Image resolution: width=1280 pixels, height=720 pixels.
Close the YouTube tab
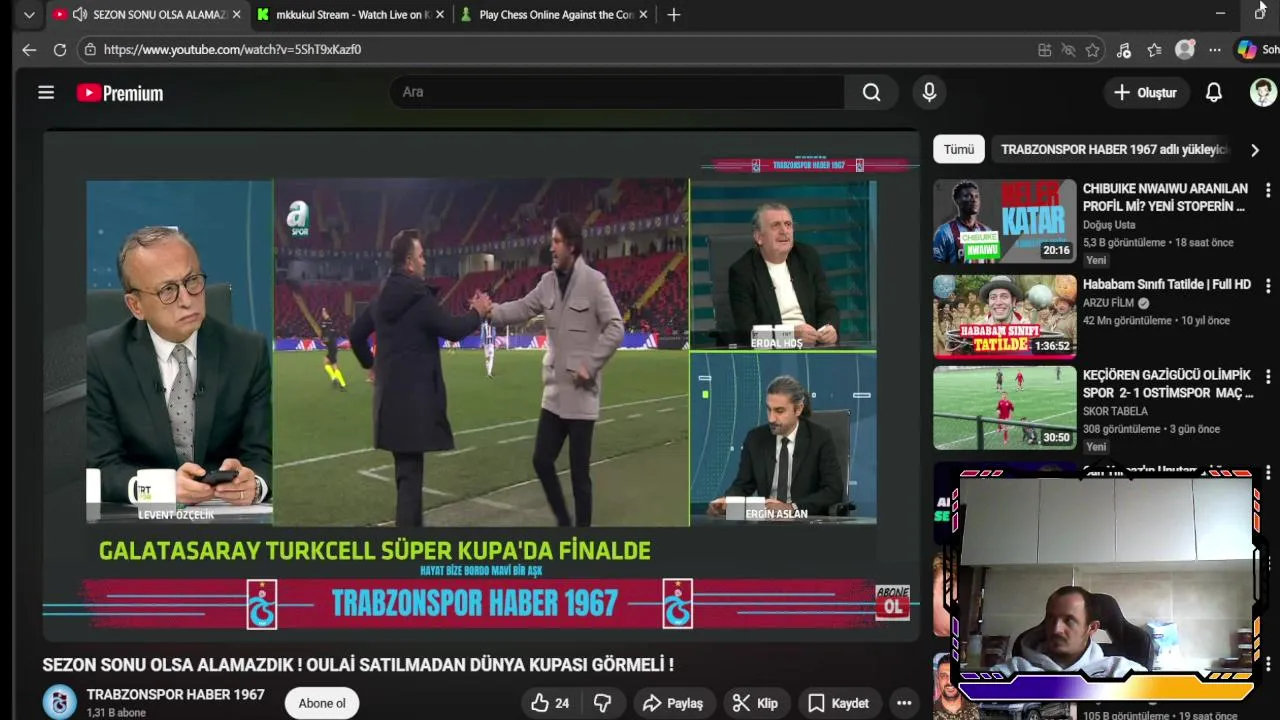[x=236, y=15]
